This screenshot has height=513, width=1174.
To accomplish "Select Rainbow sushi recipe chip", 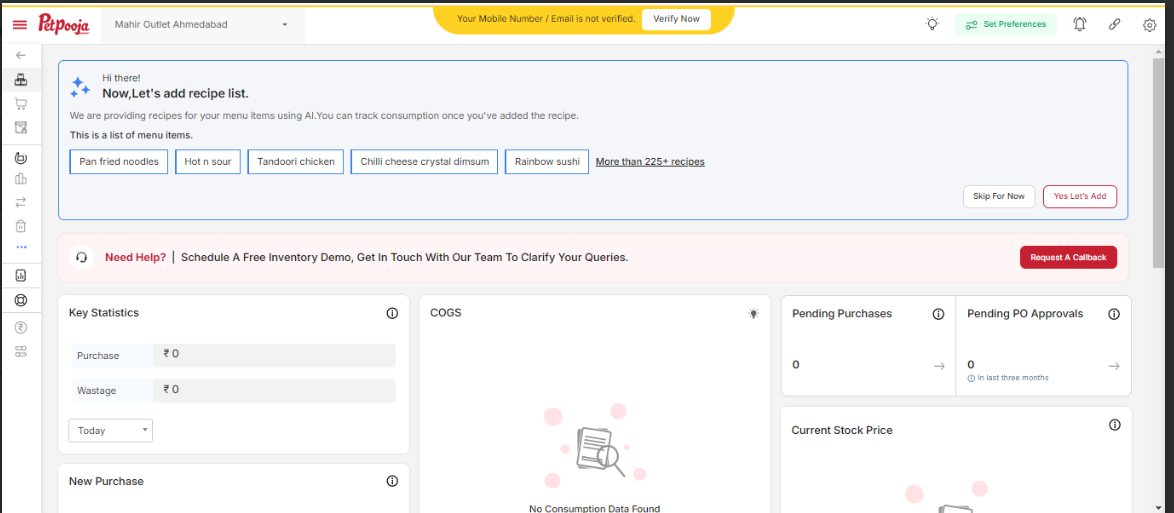I will (547, 162).
